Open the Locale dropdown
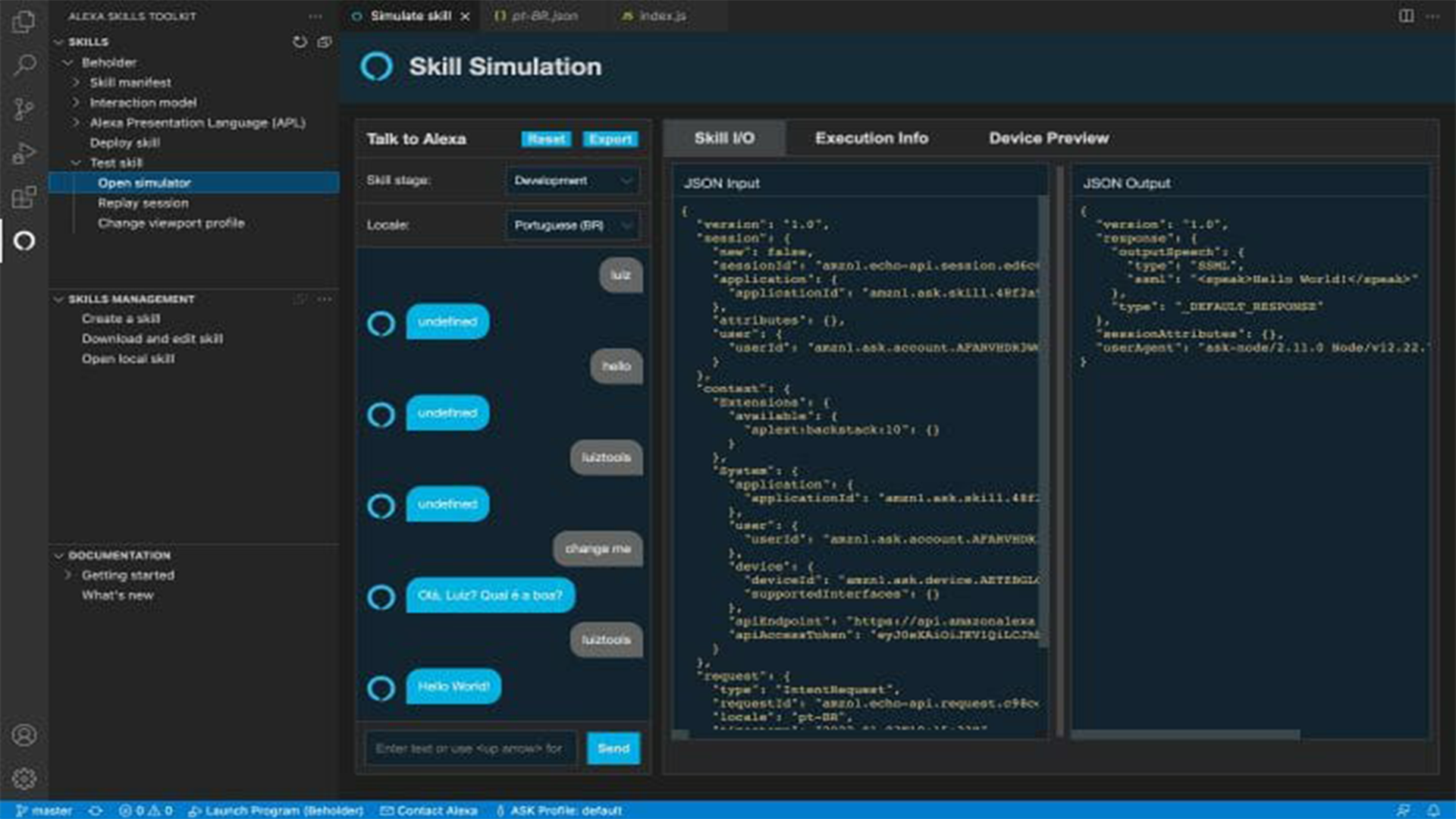Screen dimensions: 1456x819 pos(572,224)
